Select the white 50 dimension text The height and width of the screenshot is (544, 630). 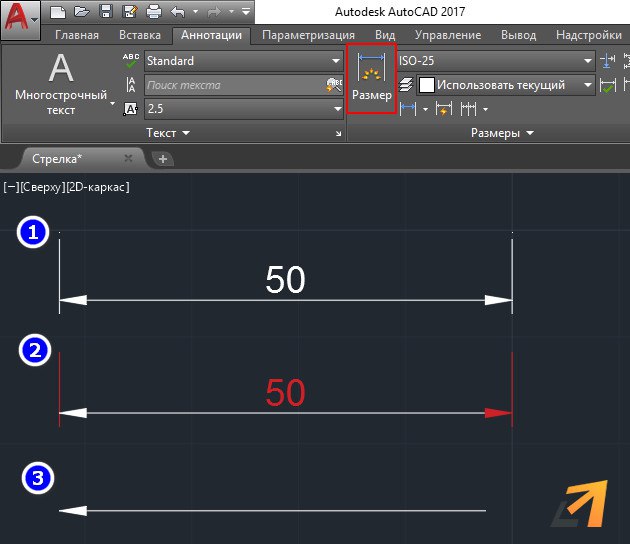click(285, 279)
